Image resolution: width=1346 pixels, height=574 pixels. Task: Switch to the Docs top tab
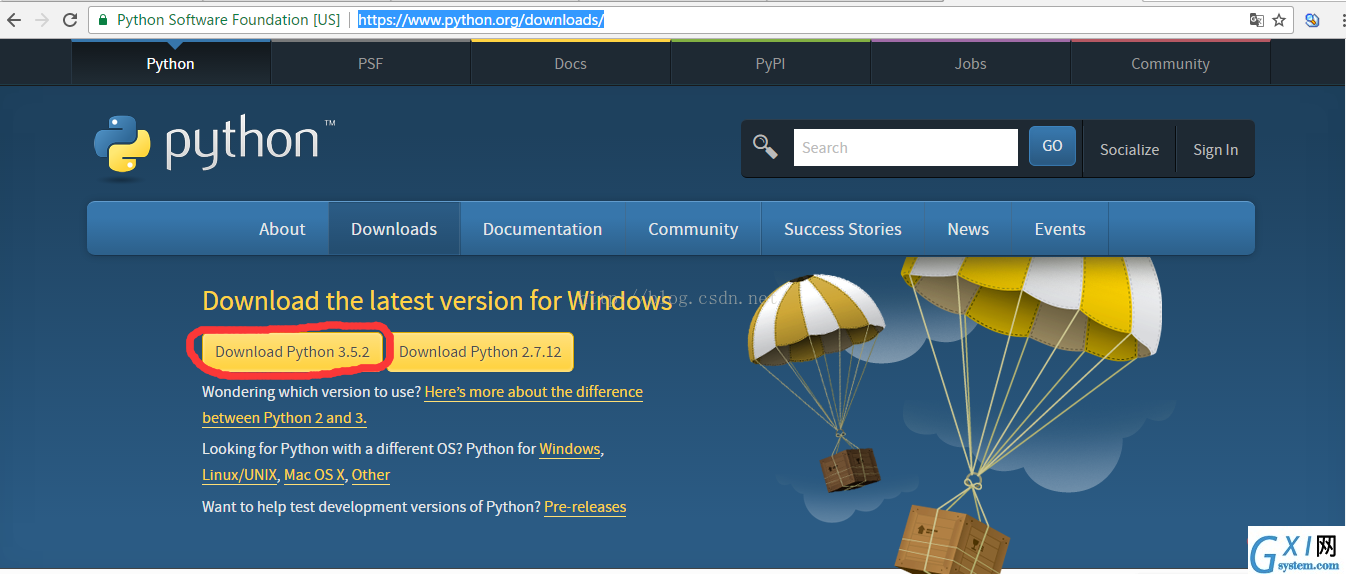pos(570,63)
